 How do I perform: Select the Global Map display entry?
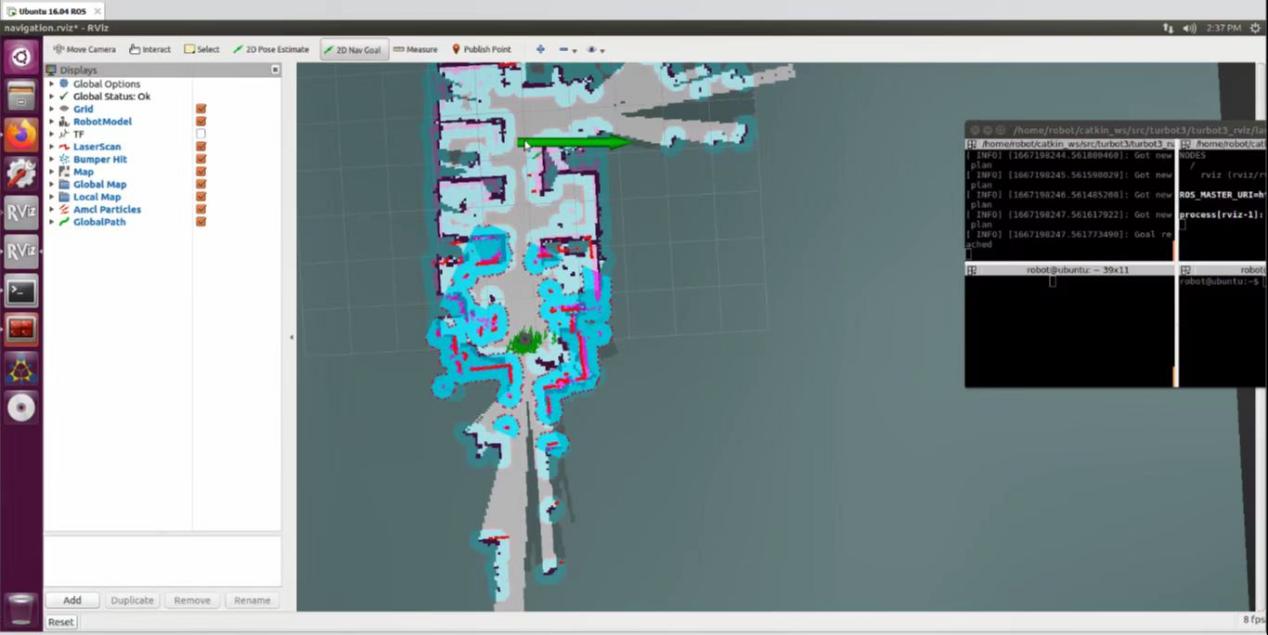tap(99, 184)
